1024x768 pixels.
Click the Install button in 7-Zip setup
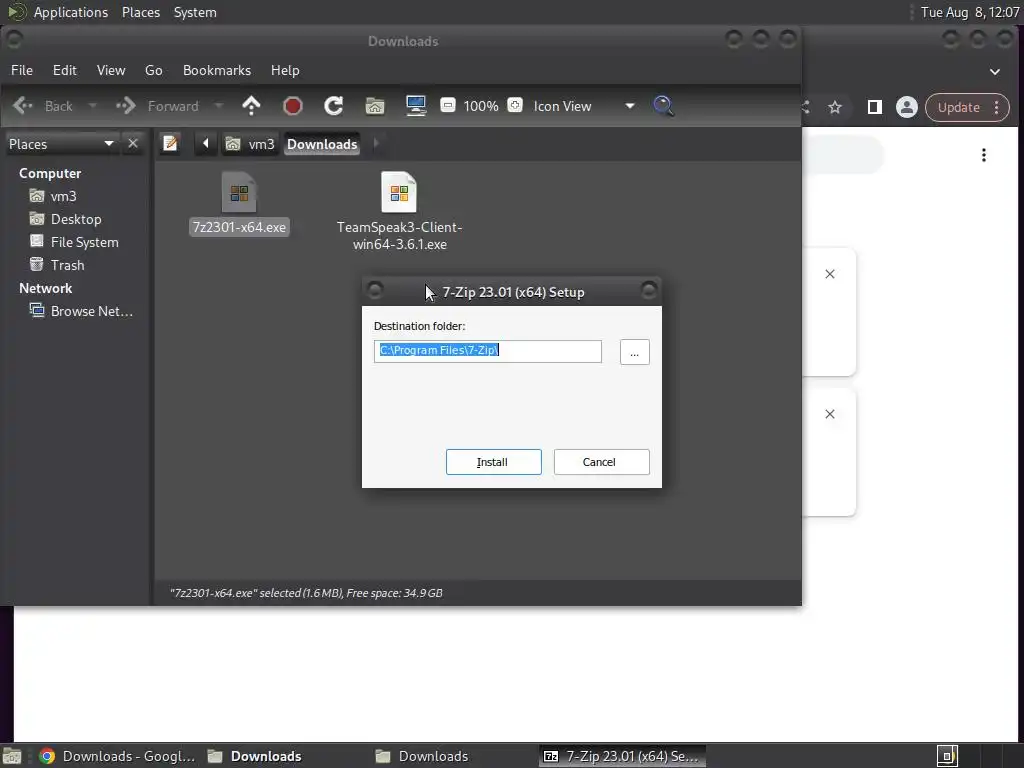493,462
